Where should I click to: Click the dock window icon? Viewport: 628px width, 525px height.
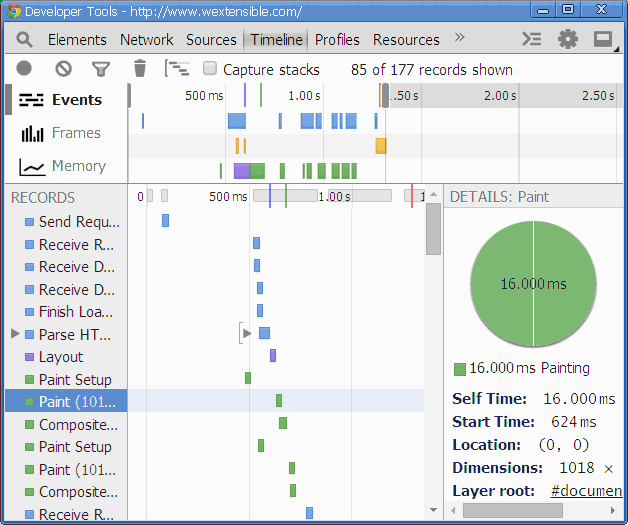click(x=603, y=40)
